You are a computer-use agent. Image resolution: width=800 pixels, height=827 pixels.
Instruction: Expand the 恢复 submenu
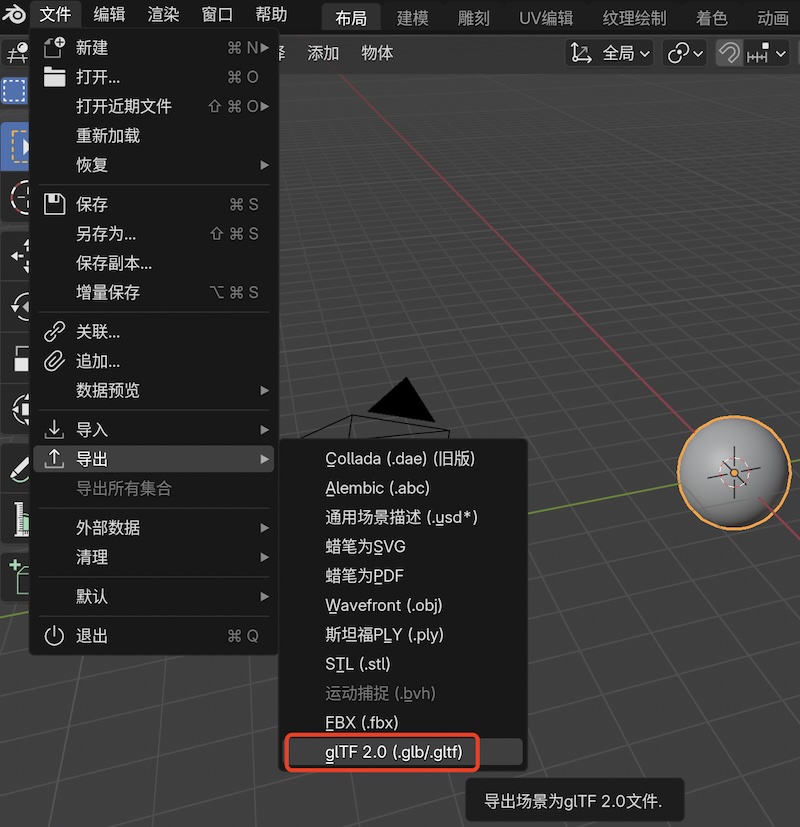point(153,165)
